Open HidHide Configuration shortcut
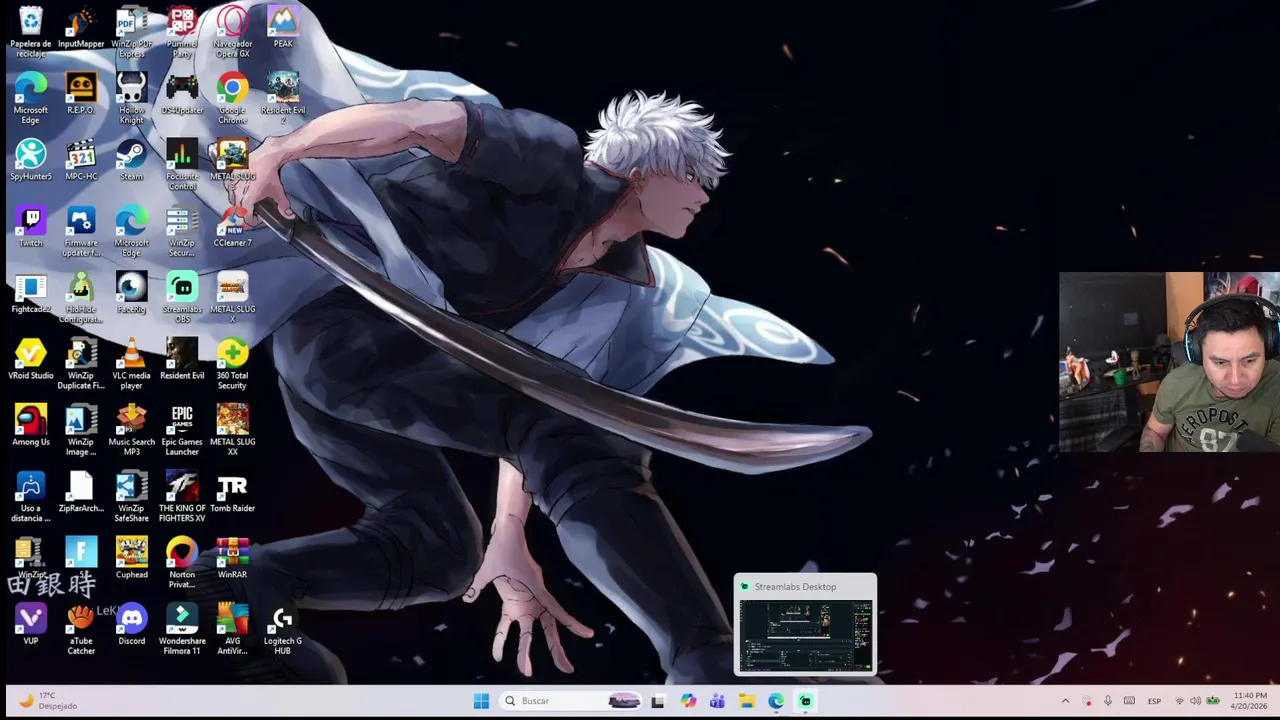 [81, 297]
